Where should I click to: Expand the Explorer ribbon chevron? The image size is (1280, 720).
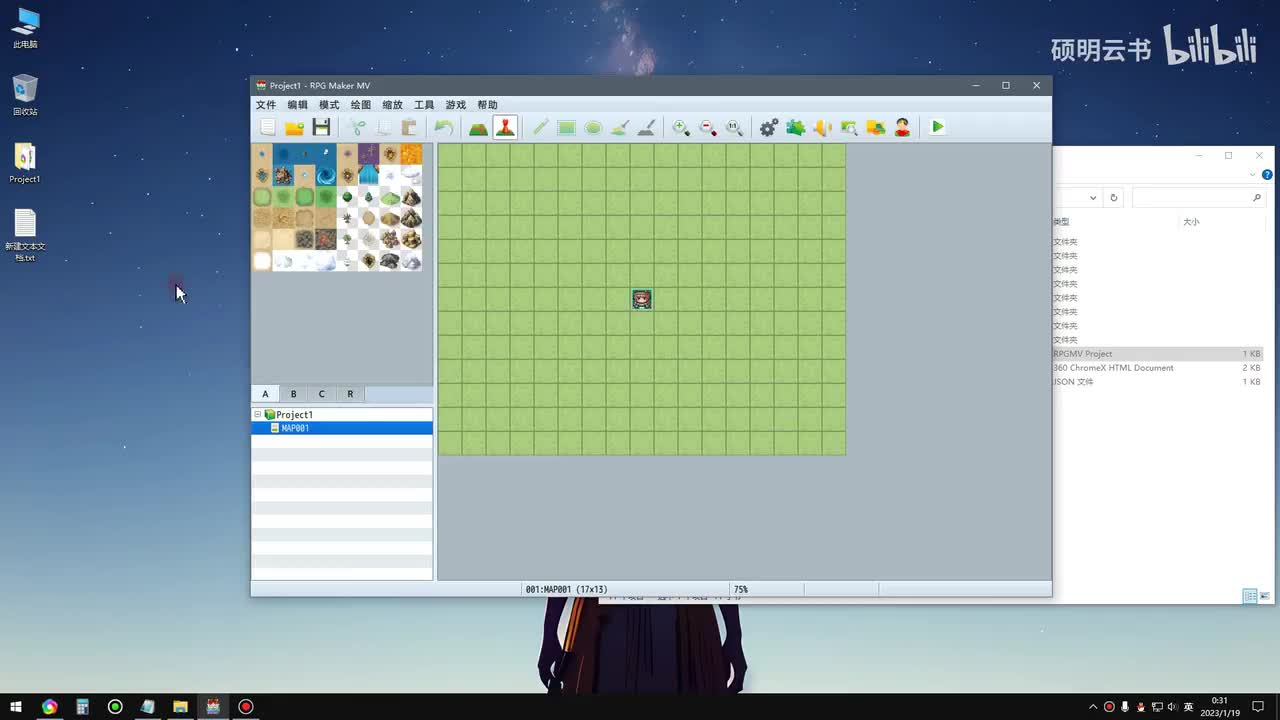[x=1253, y=175]
